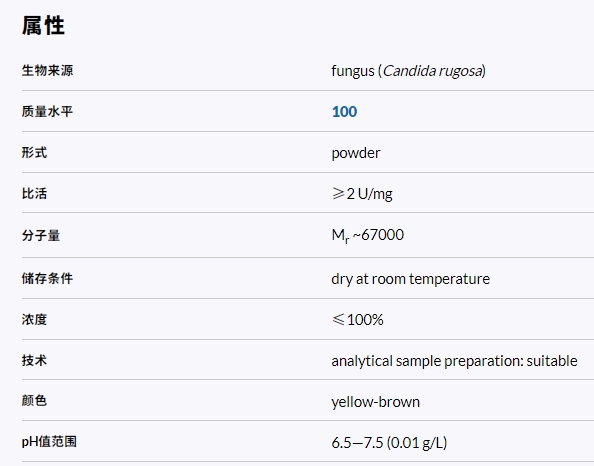Click the 颜色 property label

click(x=34, y=400)
